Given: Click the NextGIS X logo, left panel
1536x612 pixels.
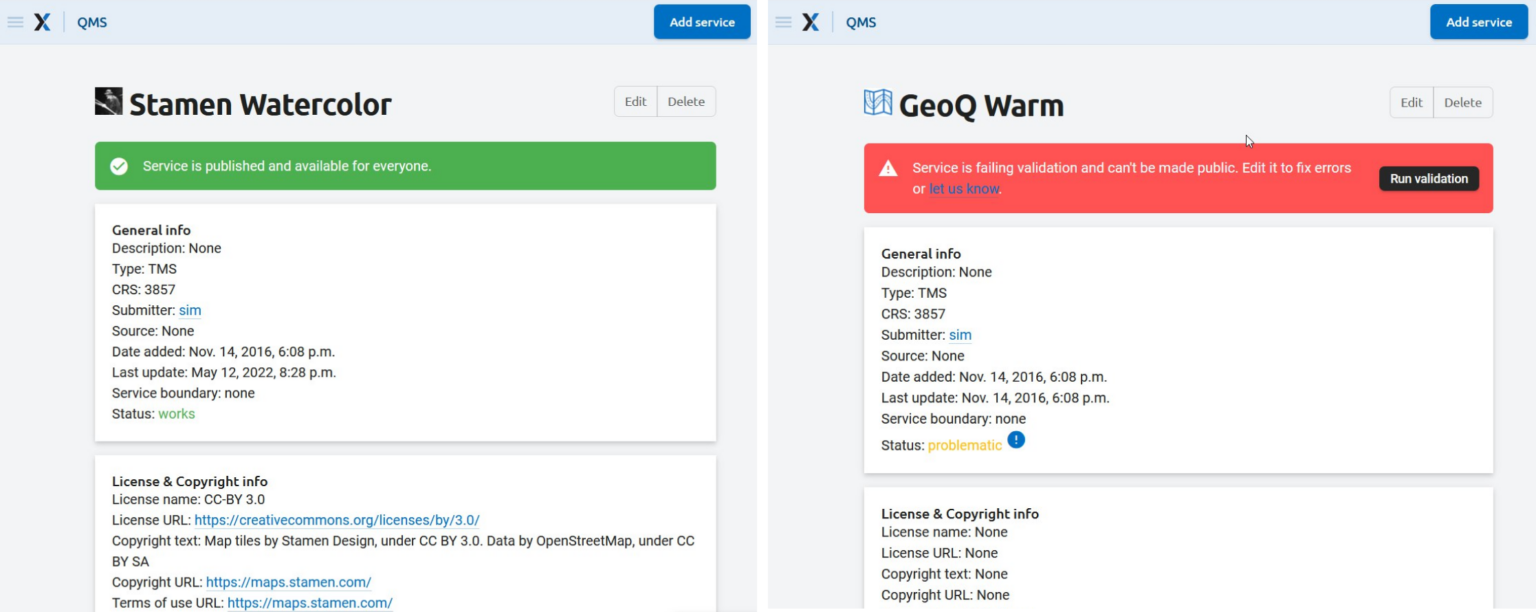Looking at the screenshot, I should coord(42,22).
